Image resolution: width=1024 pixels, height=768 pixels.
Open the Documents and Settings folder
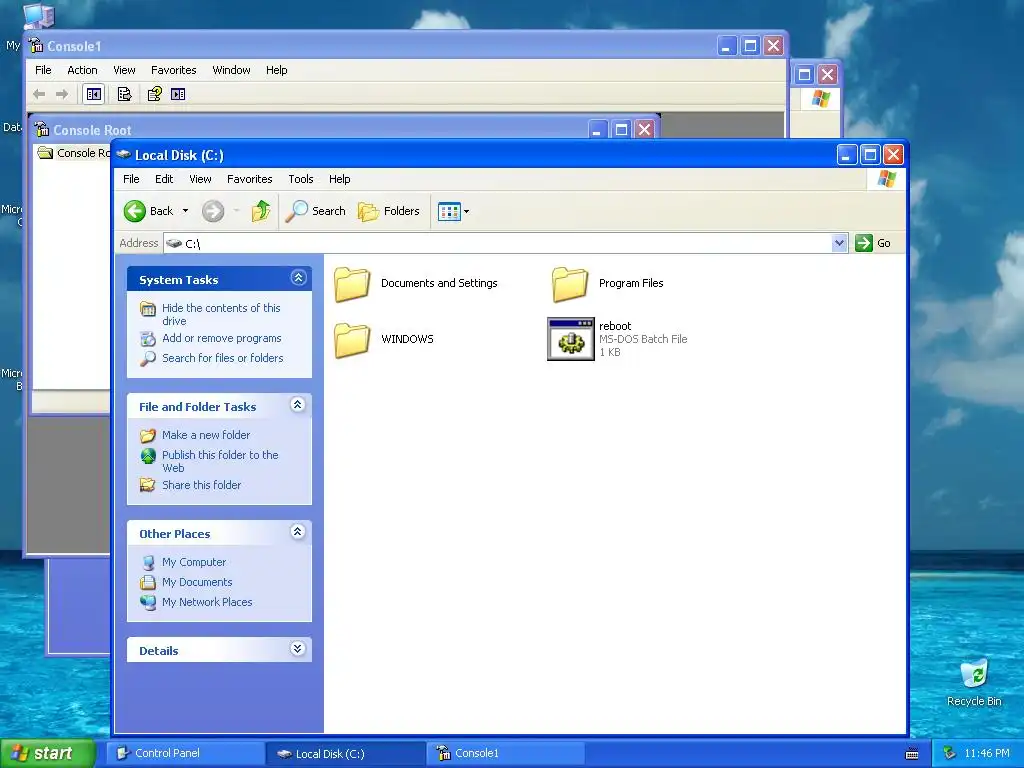(417, 283)
